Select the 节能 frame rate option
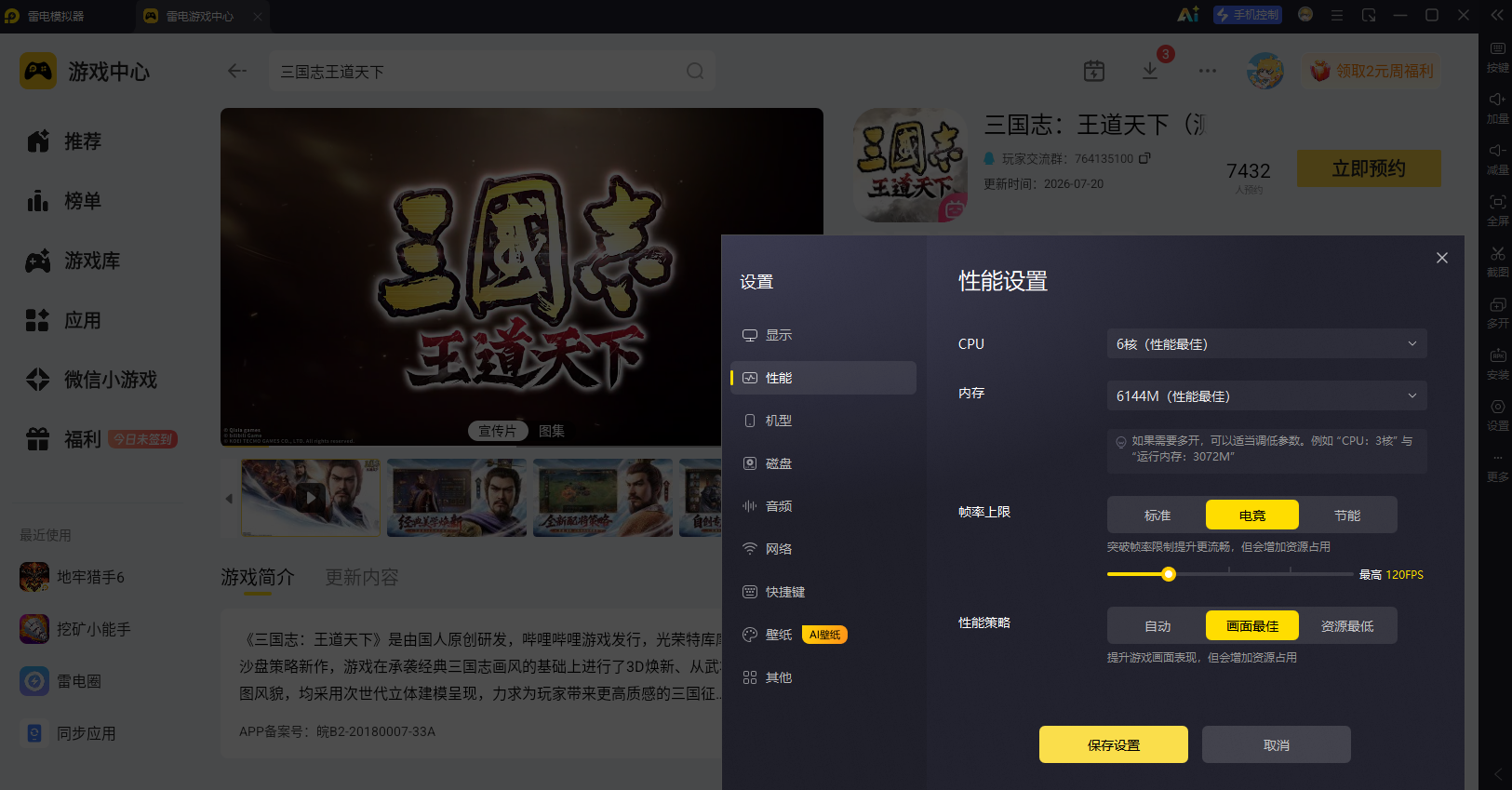 click(1347, 516)
